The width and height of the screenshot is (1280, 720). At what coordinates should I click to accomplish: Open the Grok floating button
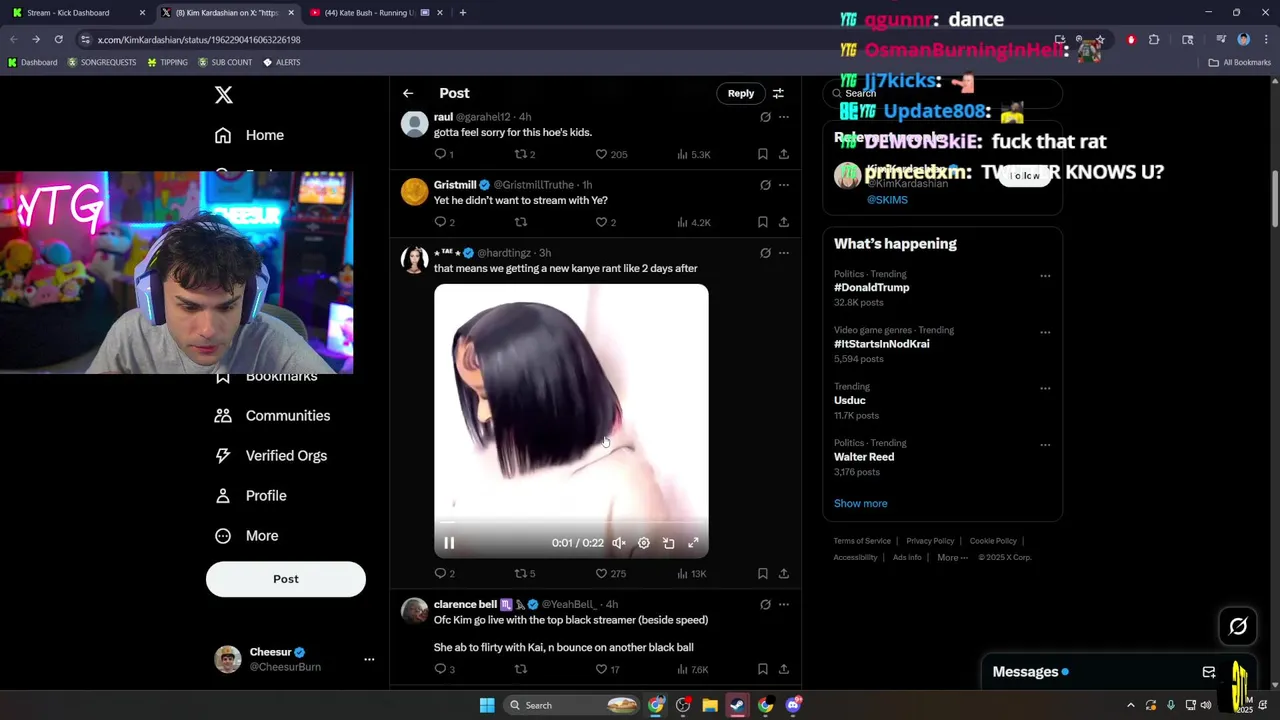tap(1238, 627)
